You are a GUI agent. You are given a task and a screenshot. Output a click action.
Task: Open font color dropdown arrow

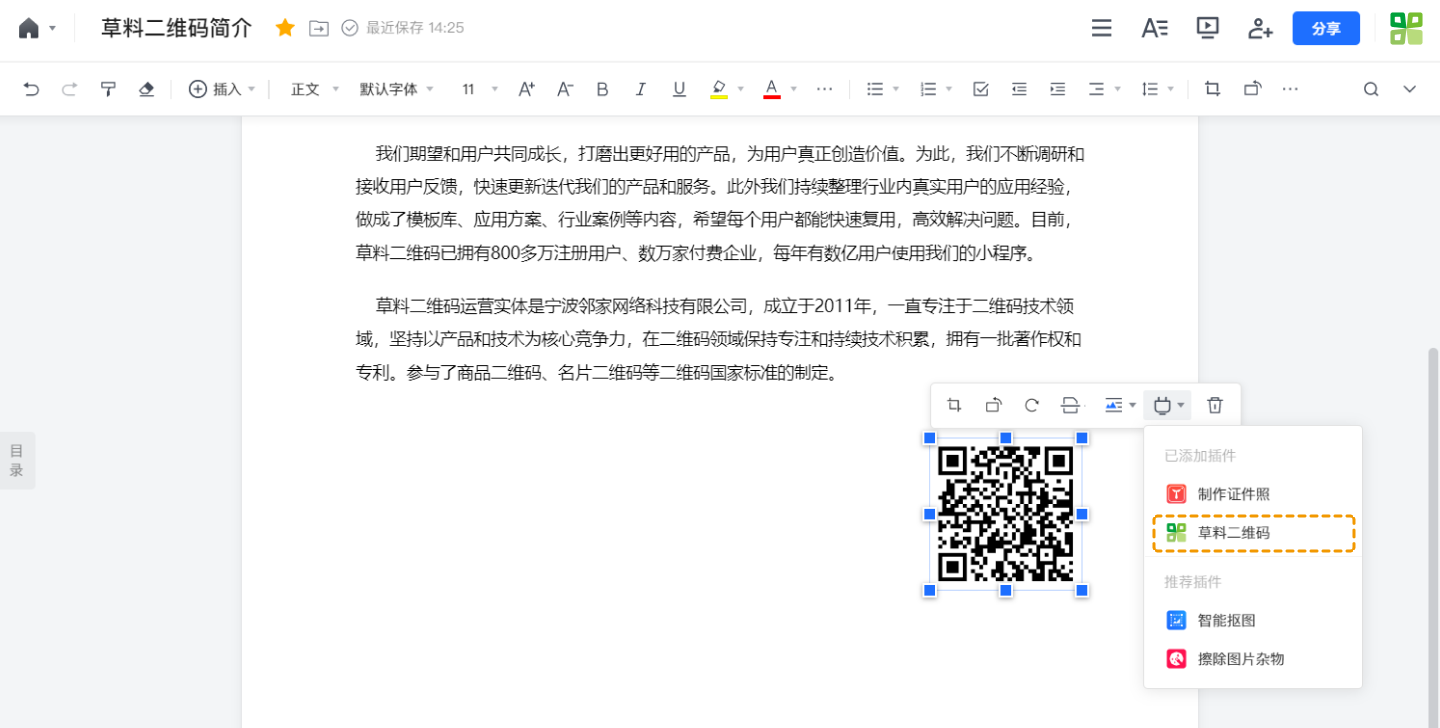794,89
